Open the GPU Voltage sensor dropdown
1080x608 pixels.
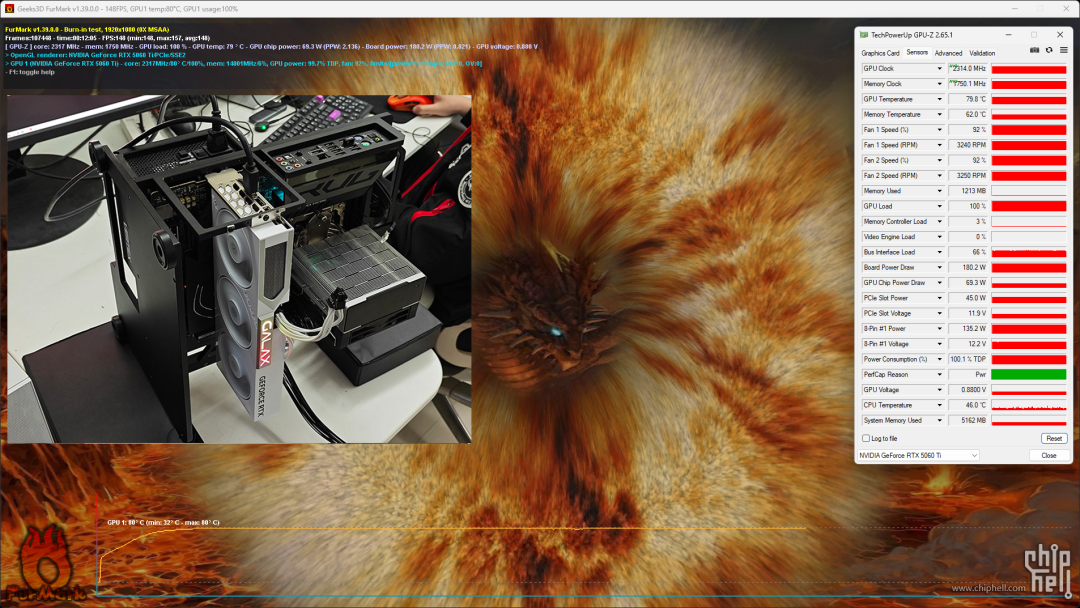coord(939,390)
